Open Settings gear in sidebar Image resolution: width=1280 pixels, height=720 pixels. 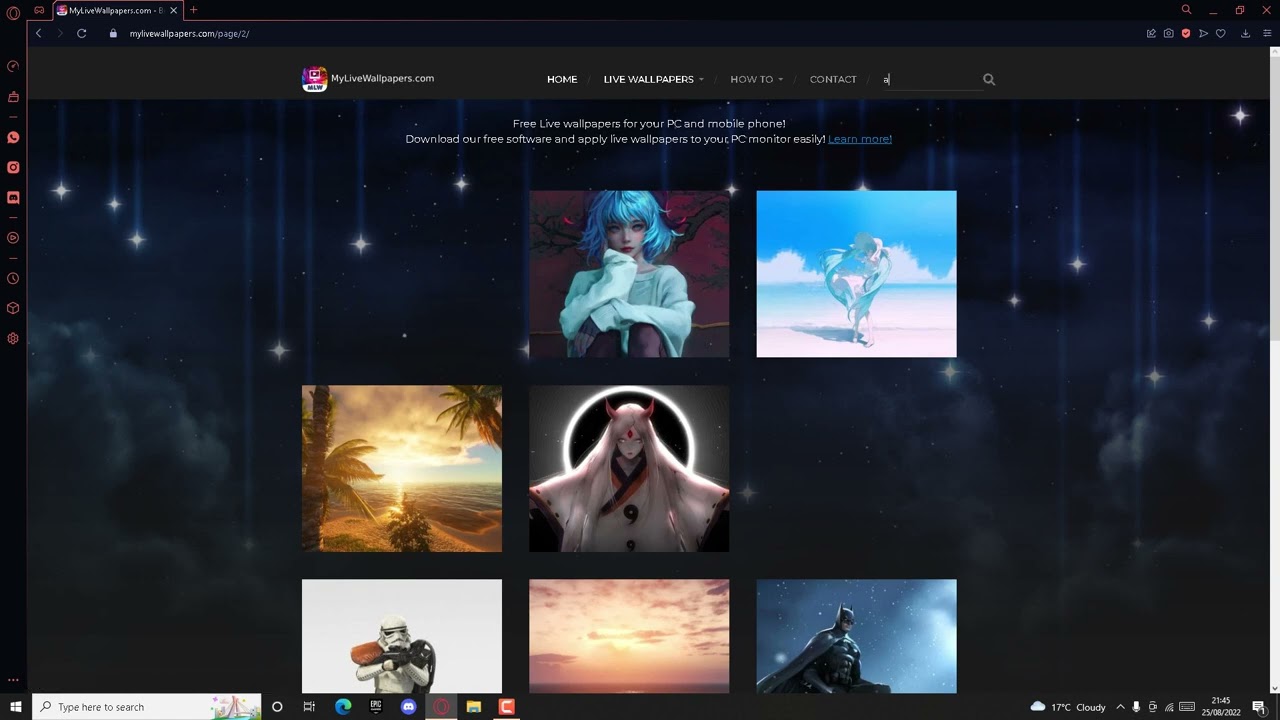coord(13,338)
